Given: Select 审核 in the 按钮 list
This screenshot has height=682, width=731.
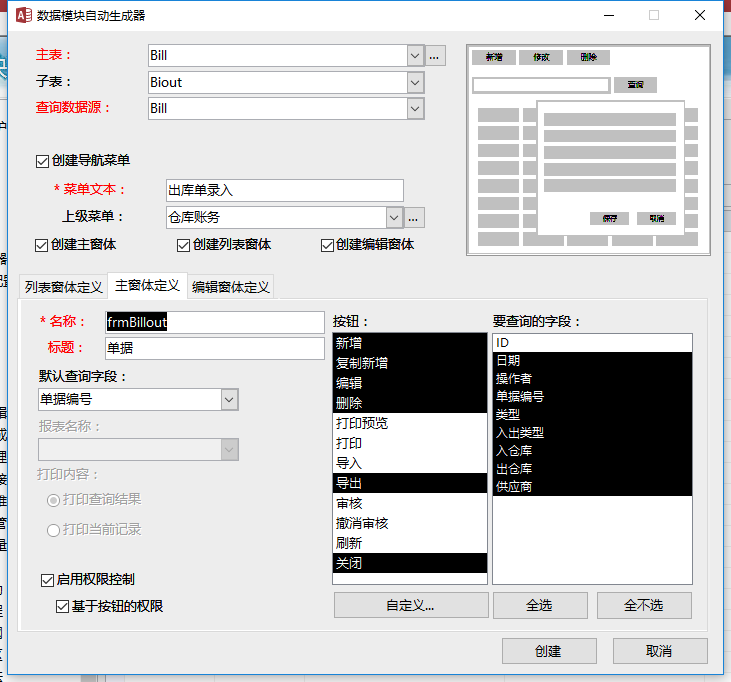Looking at the screenshot, I should click(x=410, y=503).
